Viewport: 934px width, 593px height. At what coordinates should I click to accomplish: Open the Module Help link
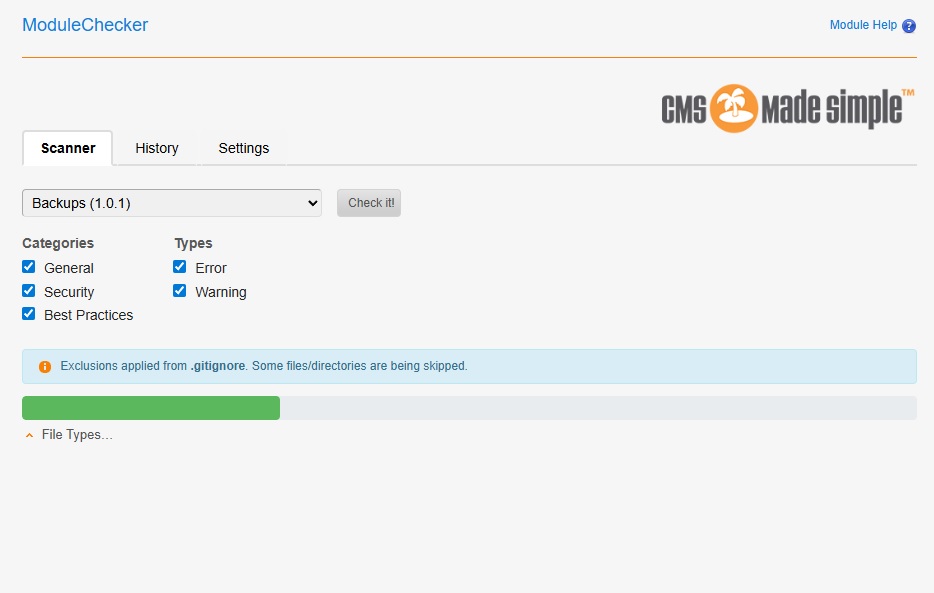pyautogui.click(x=863, y=25)
